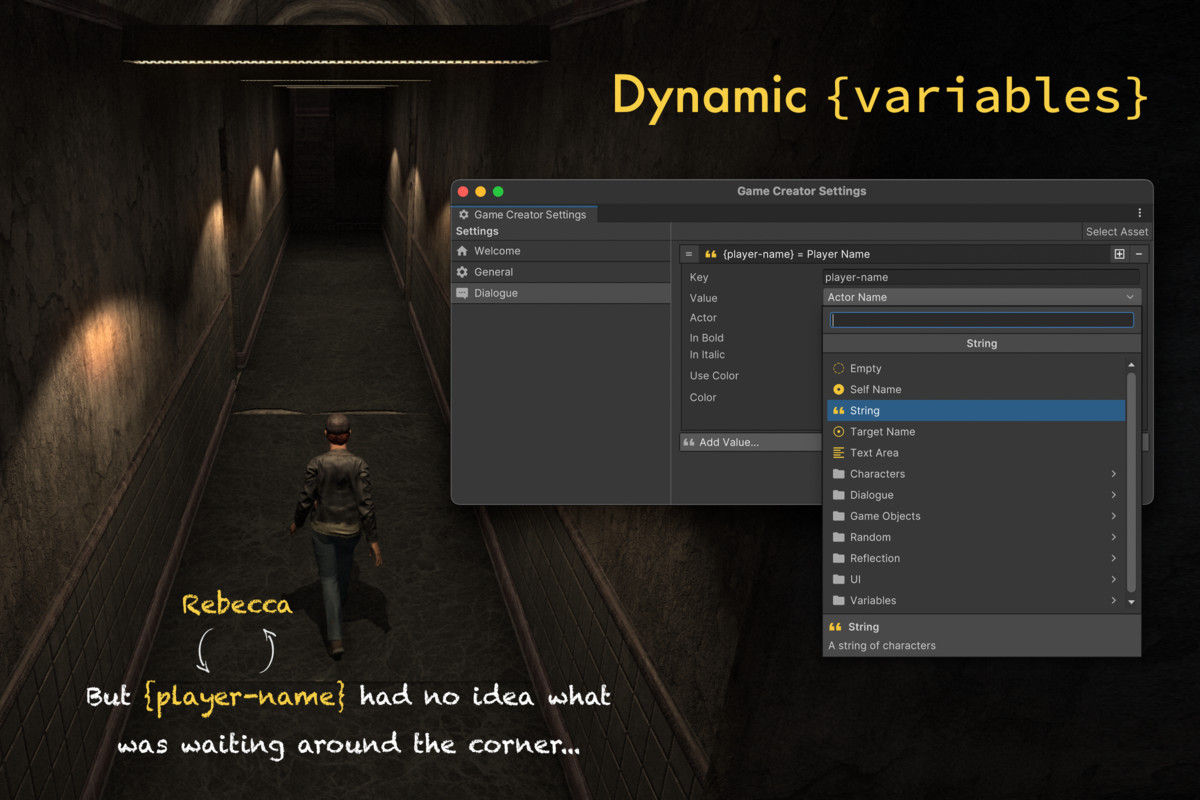This screenshot has height=800, width=1200.
Task: Focus the search field above the String list
Action: coord(982,320)
